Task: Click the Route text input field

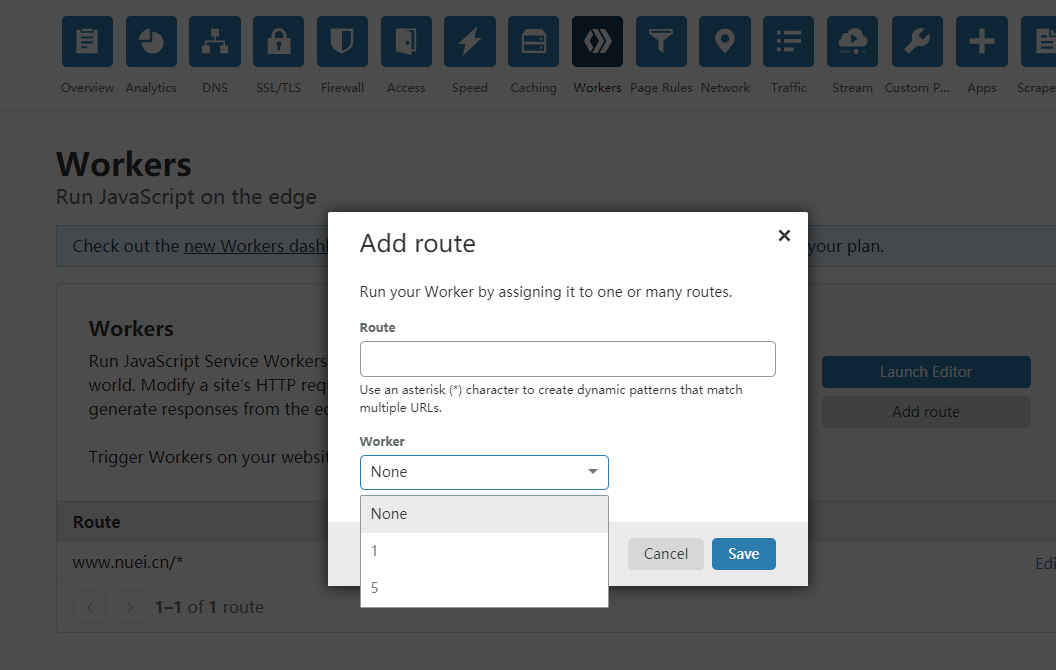Action: [567, 359]
